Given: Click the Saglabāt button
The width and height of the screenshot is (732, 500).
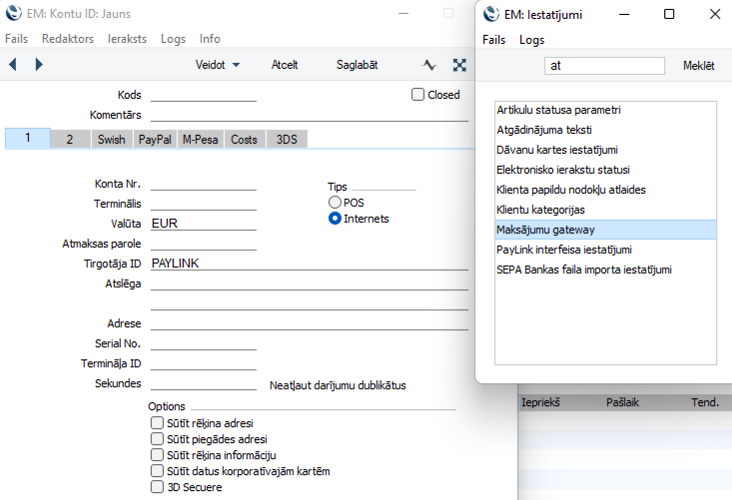Looking at the screenshot, I should tap(356, 65).
